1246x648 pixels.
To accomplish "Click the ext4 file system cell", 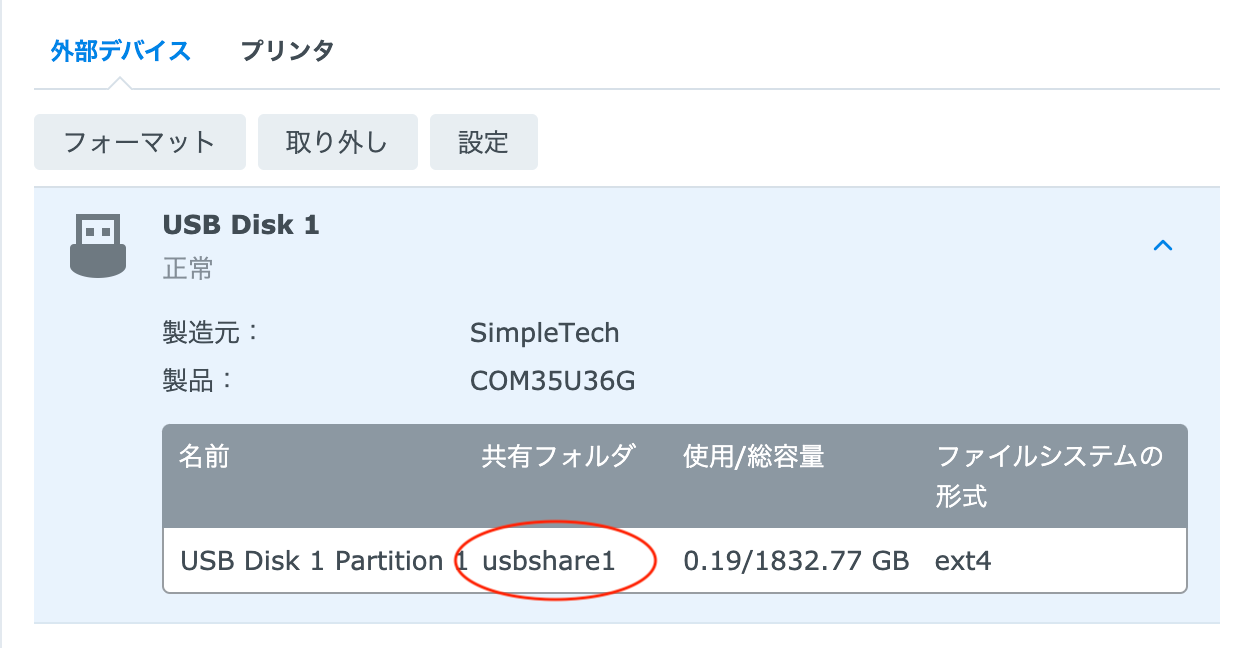I will tap(963, 560).
